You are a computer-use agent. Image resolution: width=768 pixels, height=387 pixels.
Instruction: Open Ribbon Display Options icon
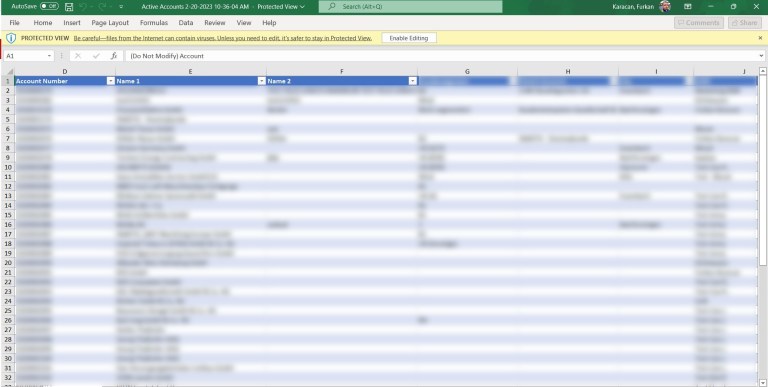(688, 7)
